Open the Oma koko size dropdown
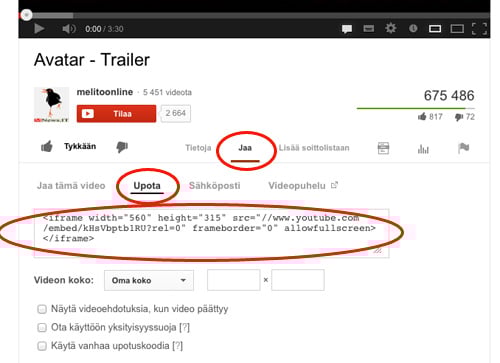500x363 pixels. tap(149, 280)
